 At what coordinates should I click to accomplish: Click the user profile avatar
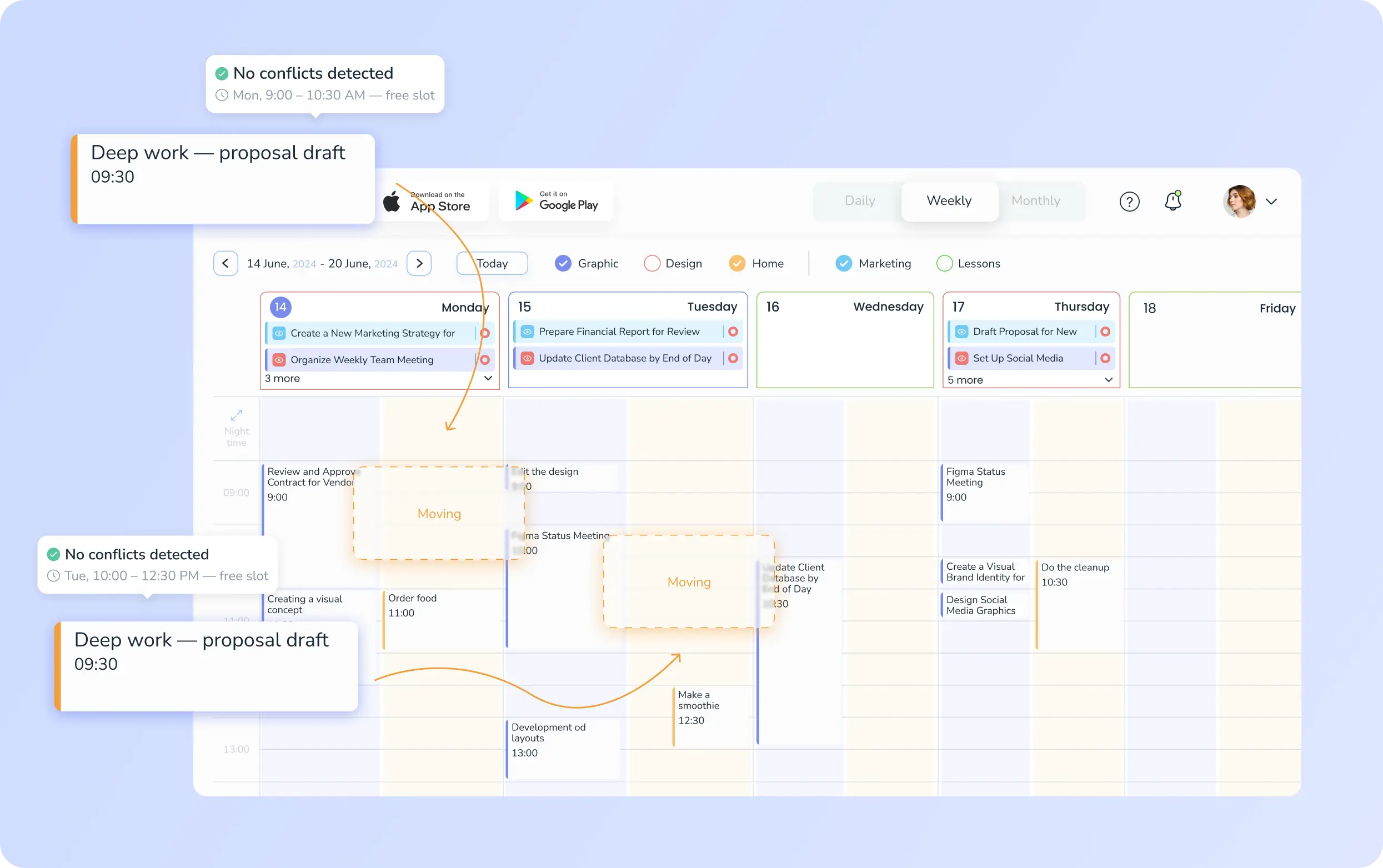point(1239,202)
